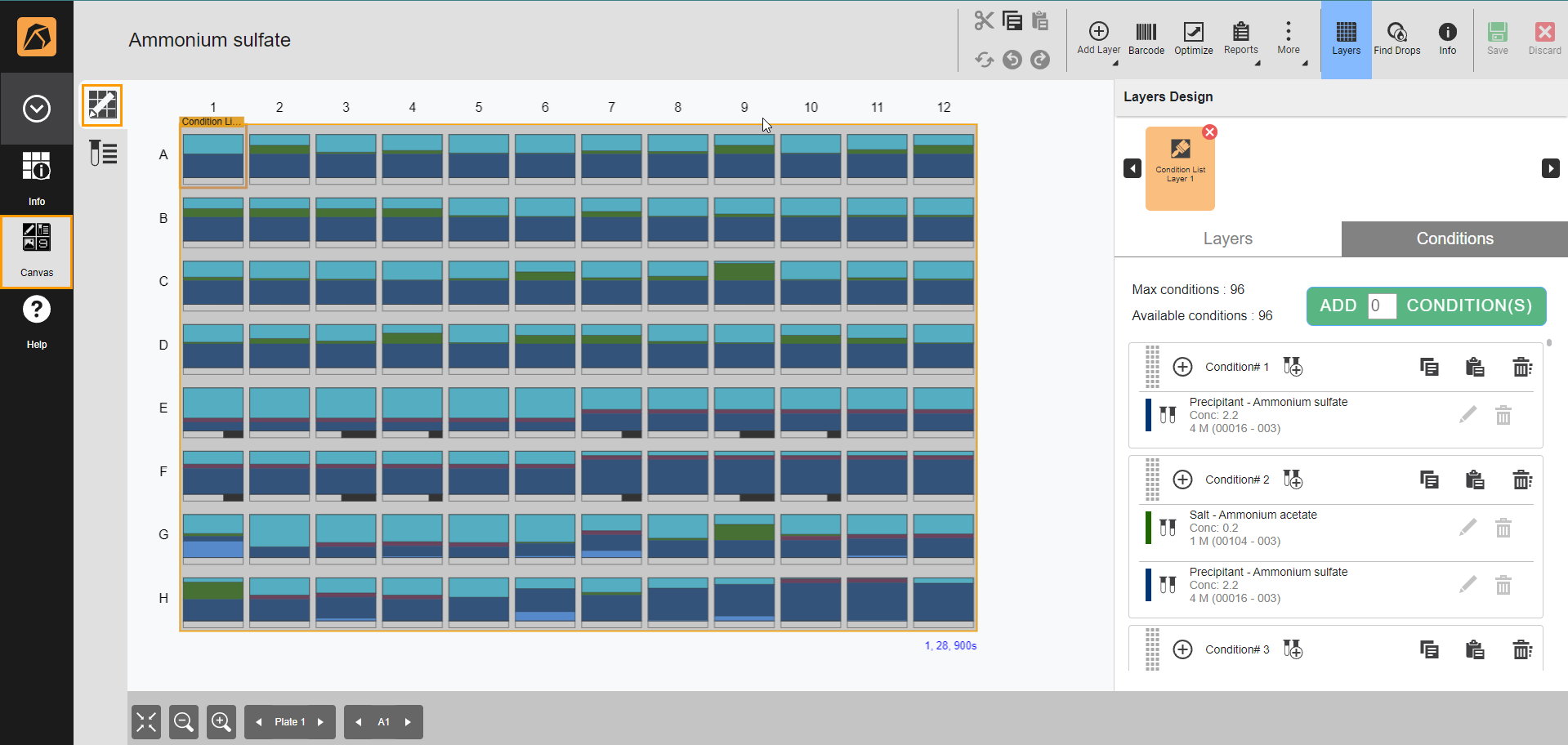This screenshot has width=1568, height=745.
Task: Fit canvas to screen icon
Action: (x=146, y=722)
